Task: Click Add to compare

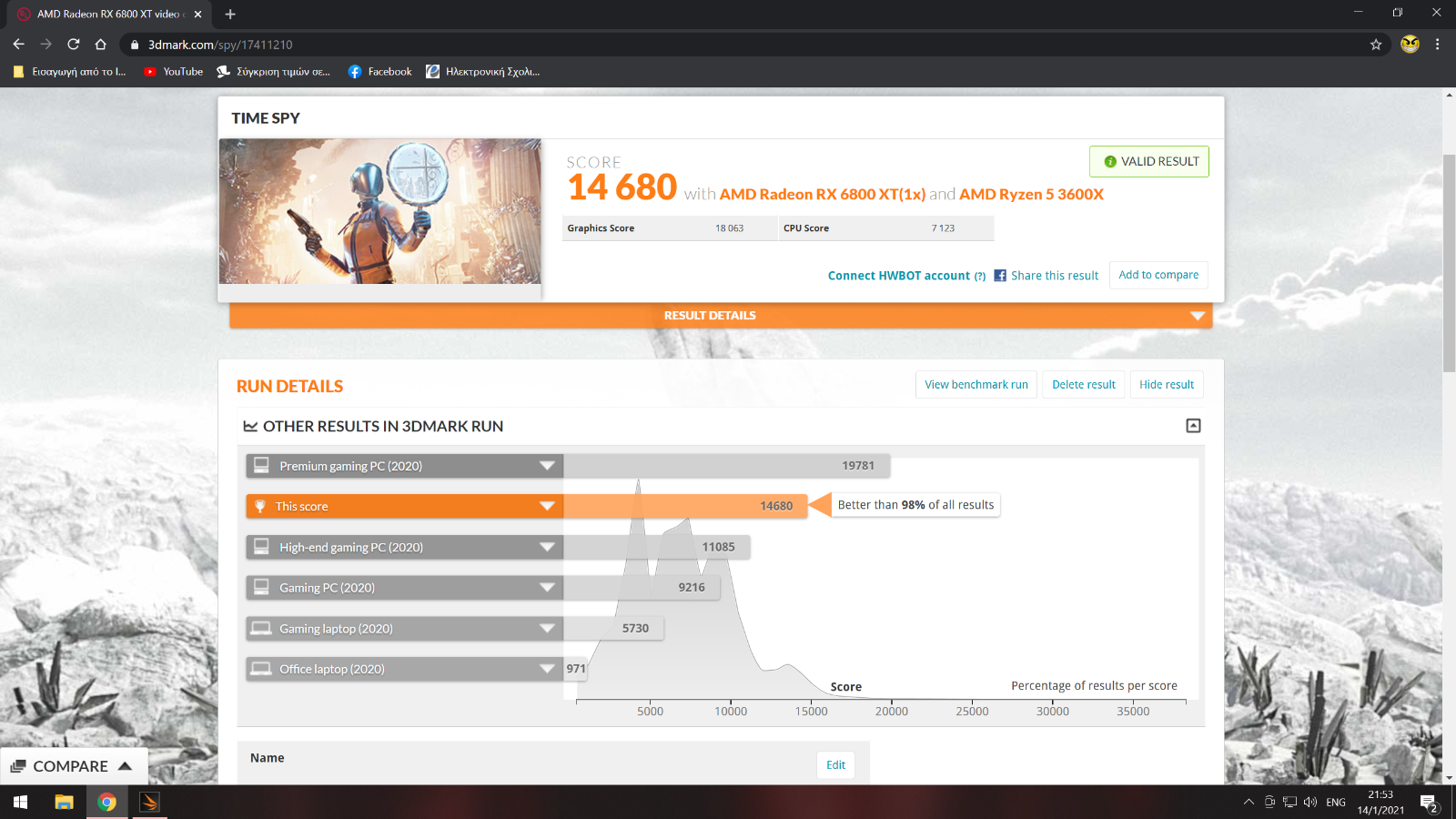Action: point(1158,275)
